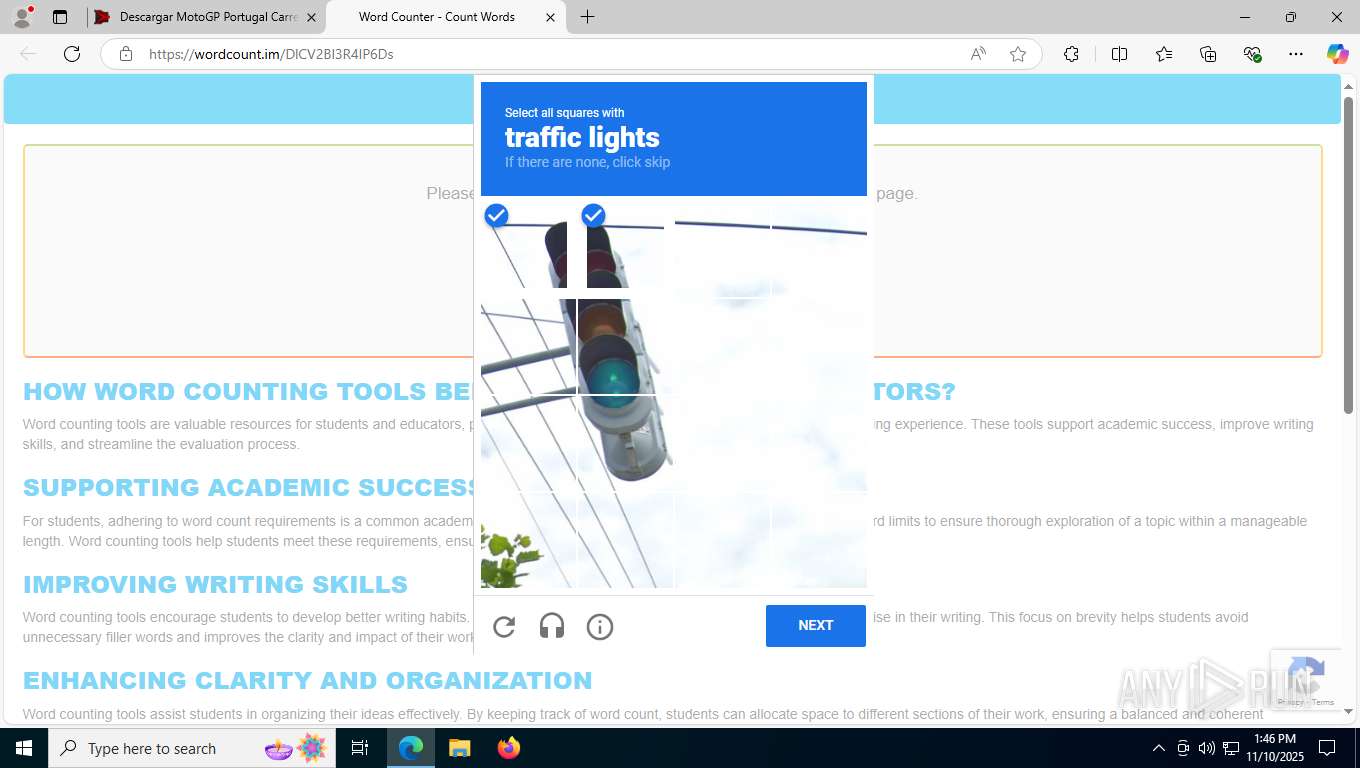
Task: Click the browser Back arrow
Action: (x=28, y=54)
